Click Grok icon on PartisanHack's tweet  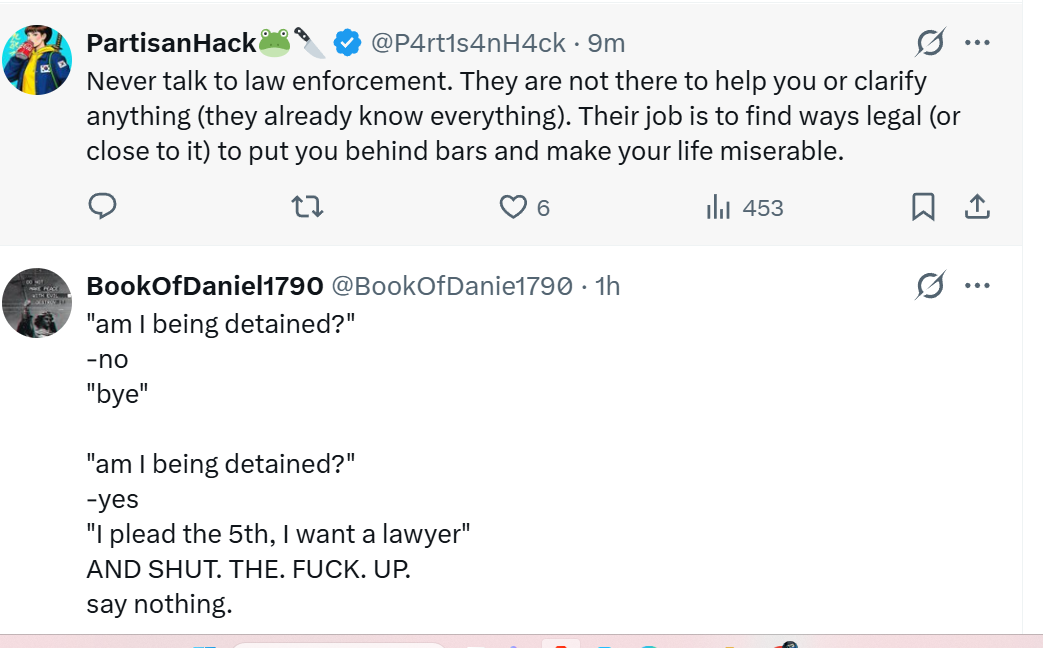[930, 43]
